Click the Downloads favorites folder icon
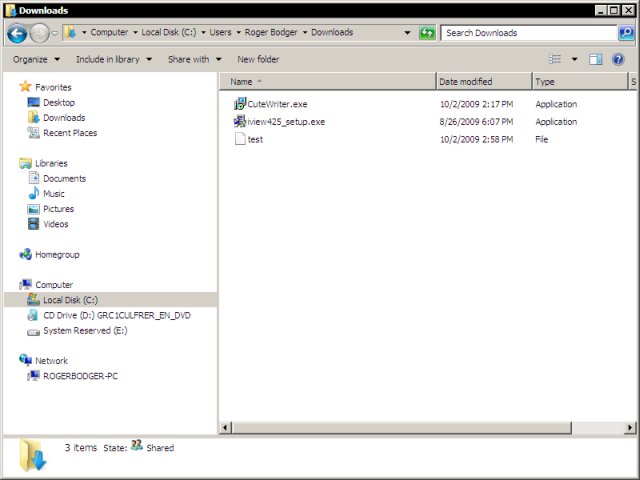The image size is (640, 480). [x=33, y=117]
